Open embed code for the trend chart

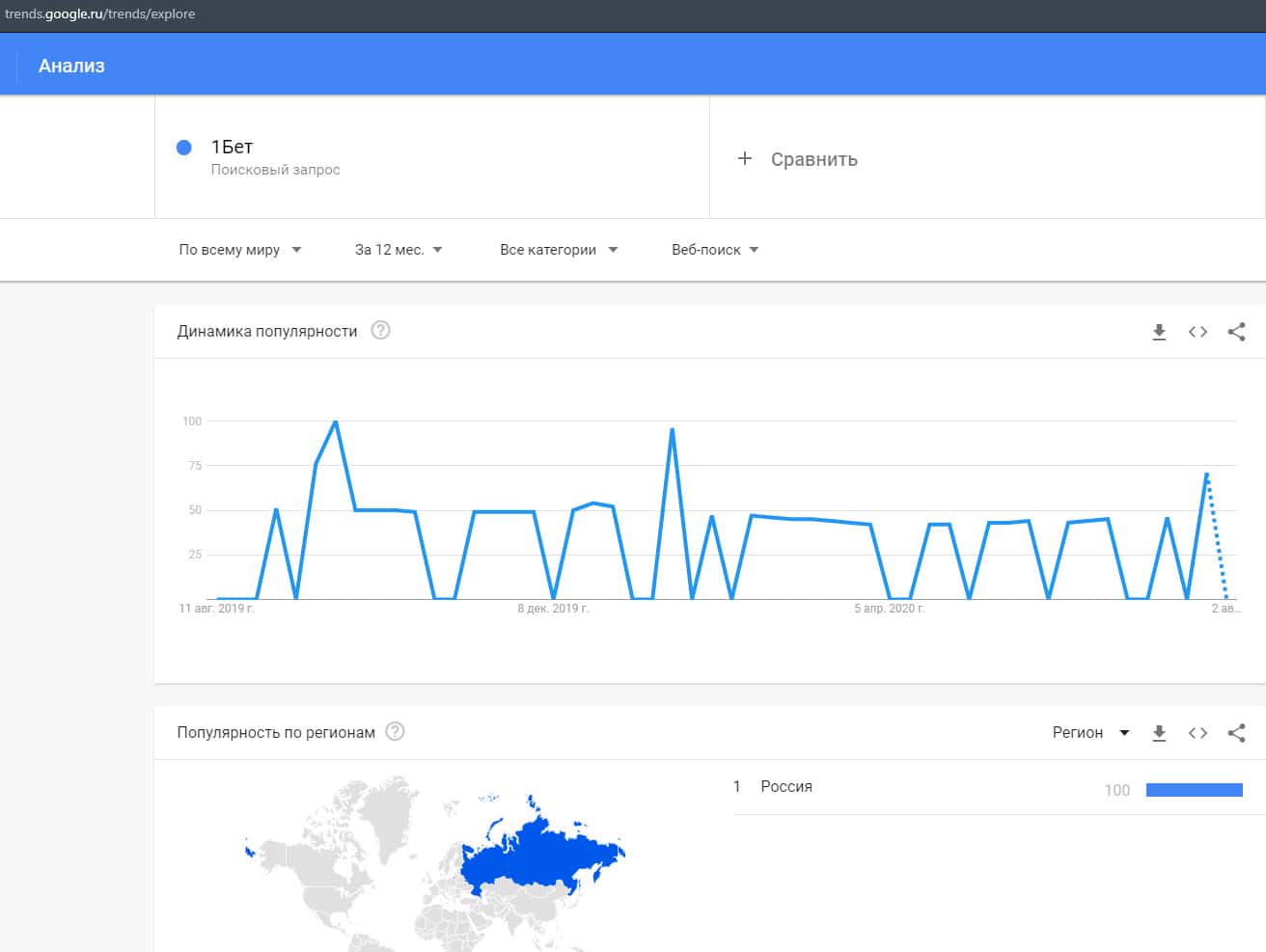coord(1197,332)
